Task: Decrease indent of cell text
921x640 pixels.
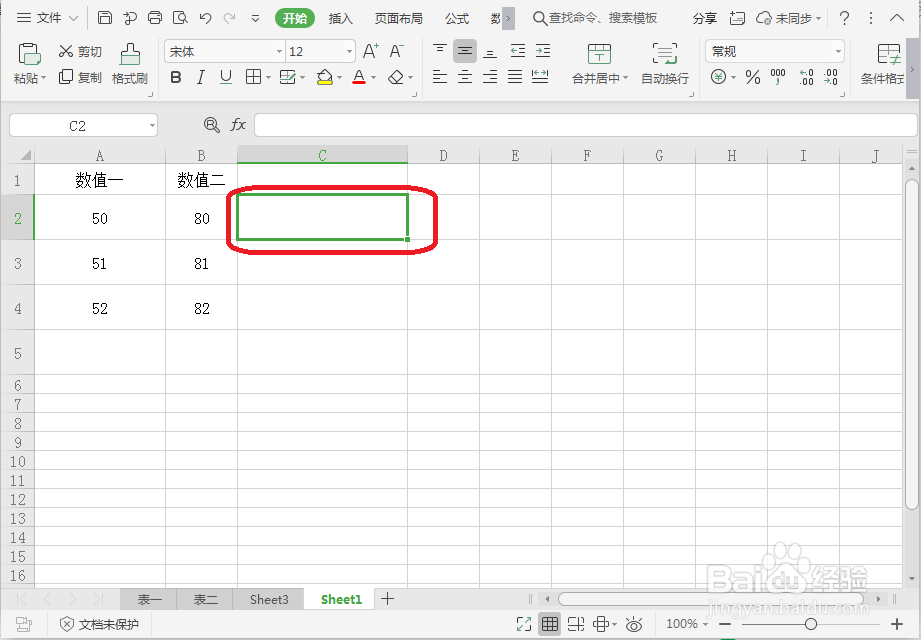Action: 517,51
